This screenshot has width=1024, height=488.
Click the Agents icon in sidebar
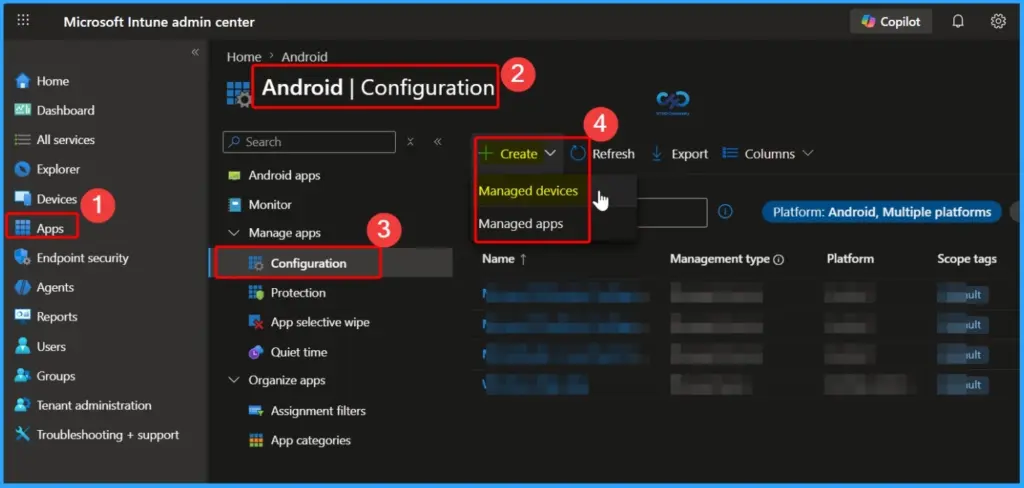23,287
